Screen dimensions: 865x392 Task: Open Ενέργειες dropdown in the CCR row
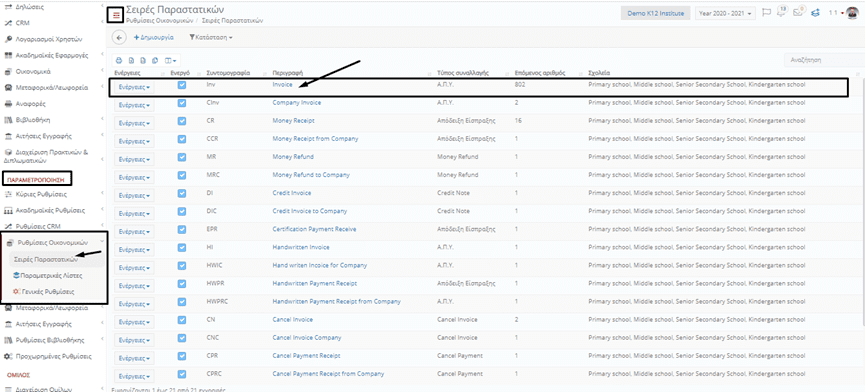(135, 141)
